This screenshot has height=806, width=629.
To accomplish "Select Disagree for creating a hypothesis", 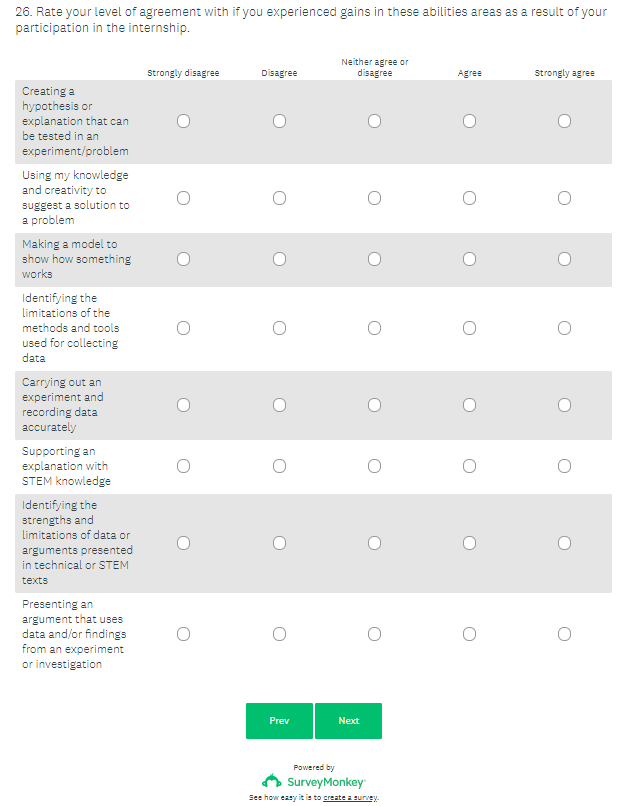I will 279,121.
